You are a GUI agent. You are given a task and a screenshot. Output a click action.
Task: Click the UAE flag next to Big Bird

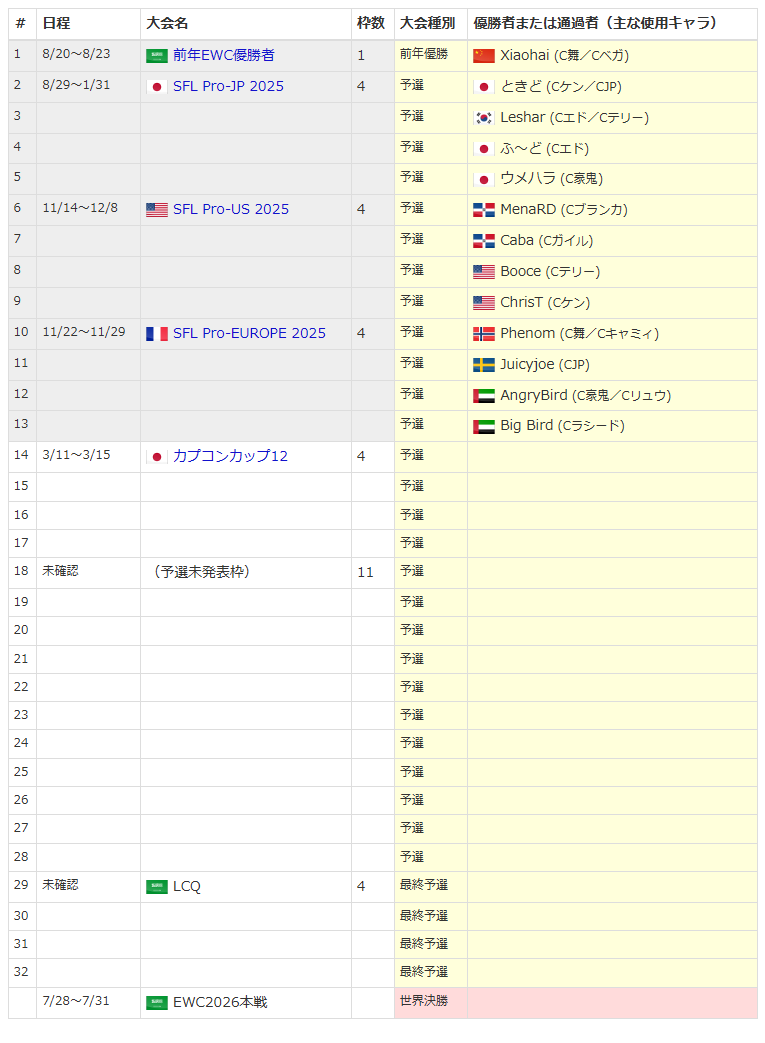(484, 426)
